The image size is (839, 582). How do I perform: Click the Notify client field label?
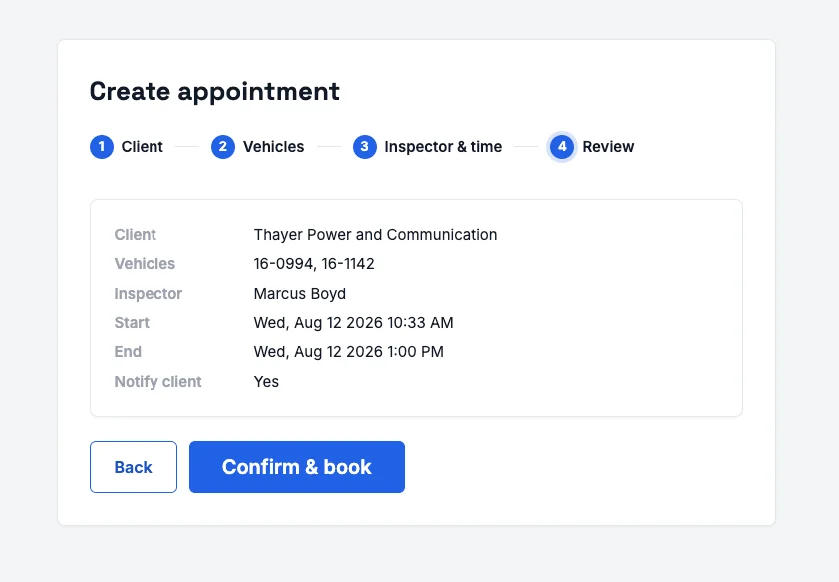(158, 381)
